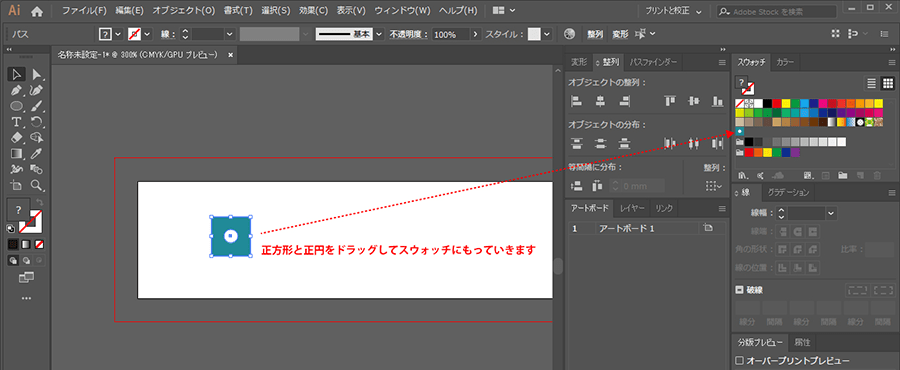Screen dimensions: 900x370
Task: Choose Draw Normal mode in toolbox
Action: click(13, 260)
